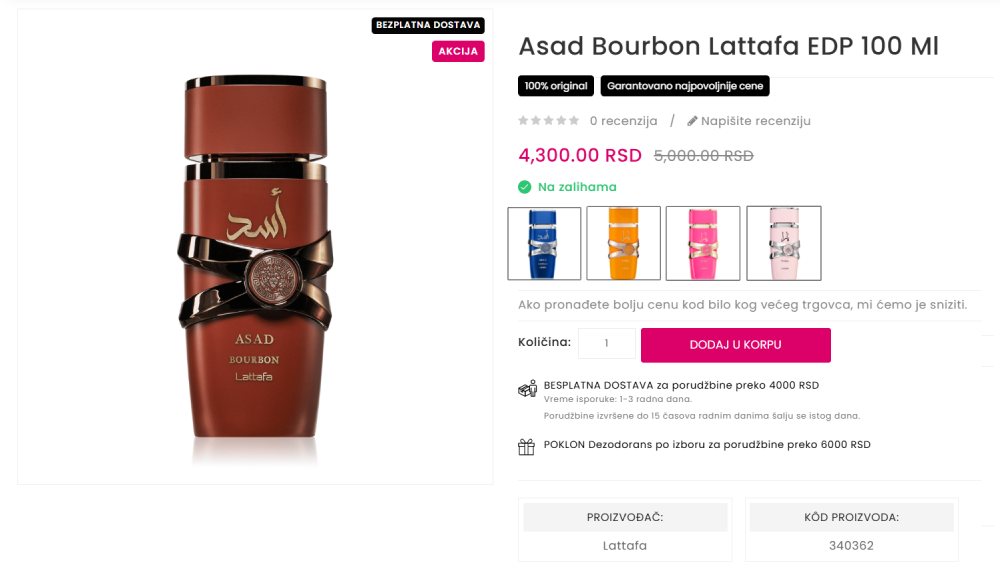Click the pencil icon next to Napišite recenziju
Image resolution: width=1000 pixels, height=569 pixels.
(x=692, y=121)
